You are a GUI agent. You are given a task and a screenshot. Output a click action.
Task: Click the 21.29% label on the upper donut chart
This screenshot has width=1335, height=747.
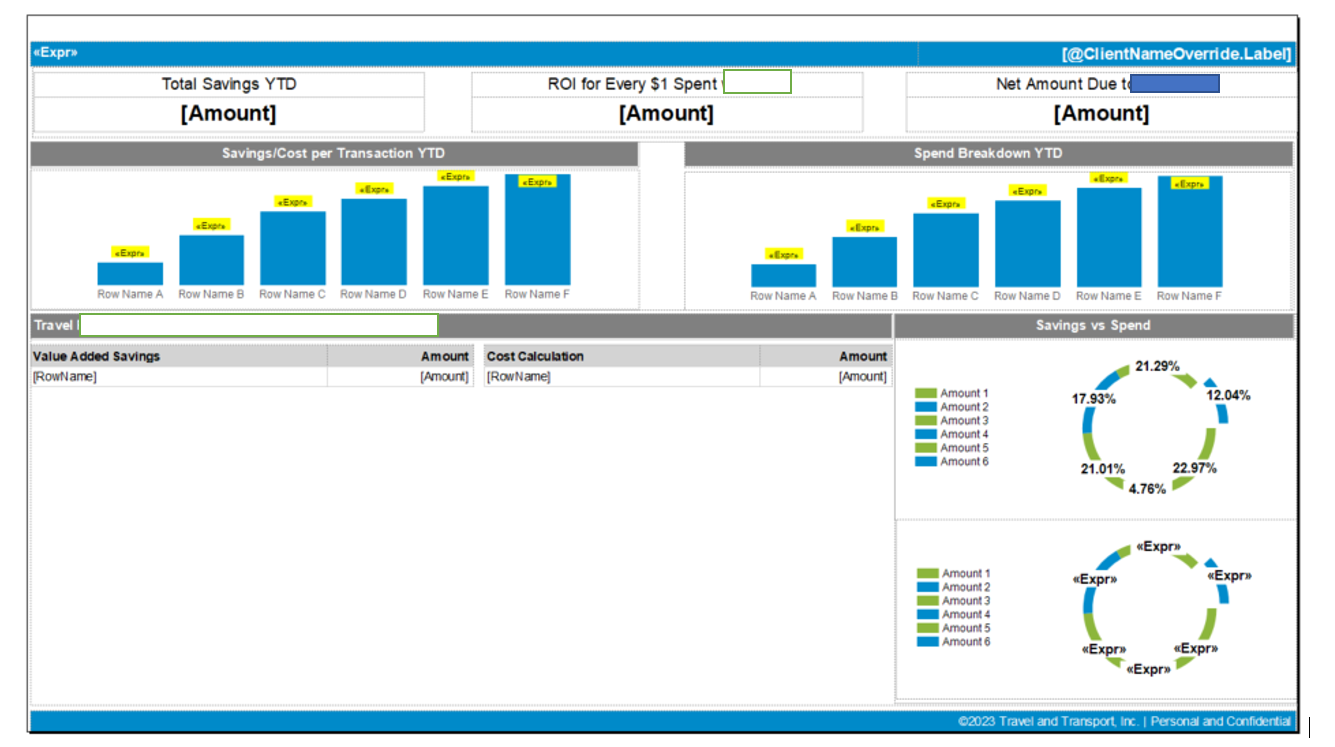(x=1157, y=367)
